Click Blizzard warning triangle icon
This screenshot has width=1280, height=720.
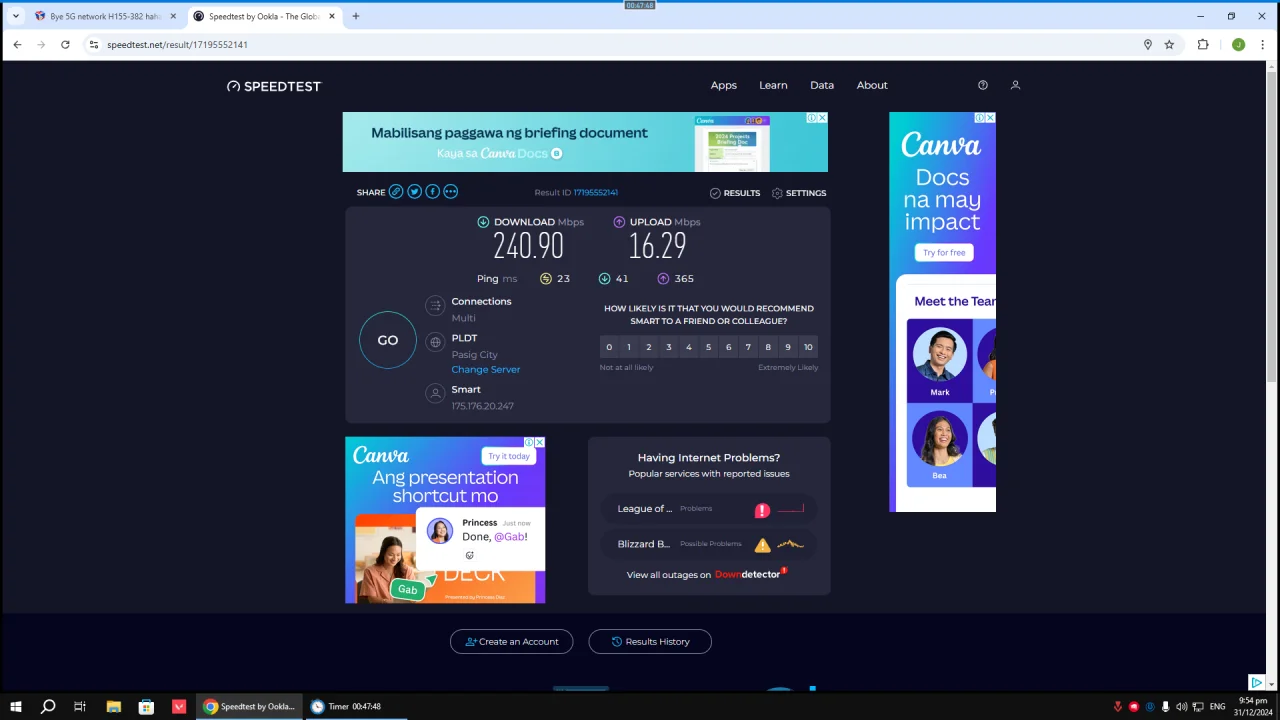click(762, 545)
